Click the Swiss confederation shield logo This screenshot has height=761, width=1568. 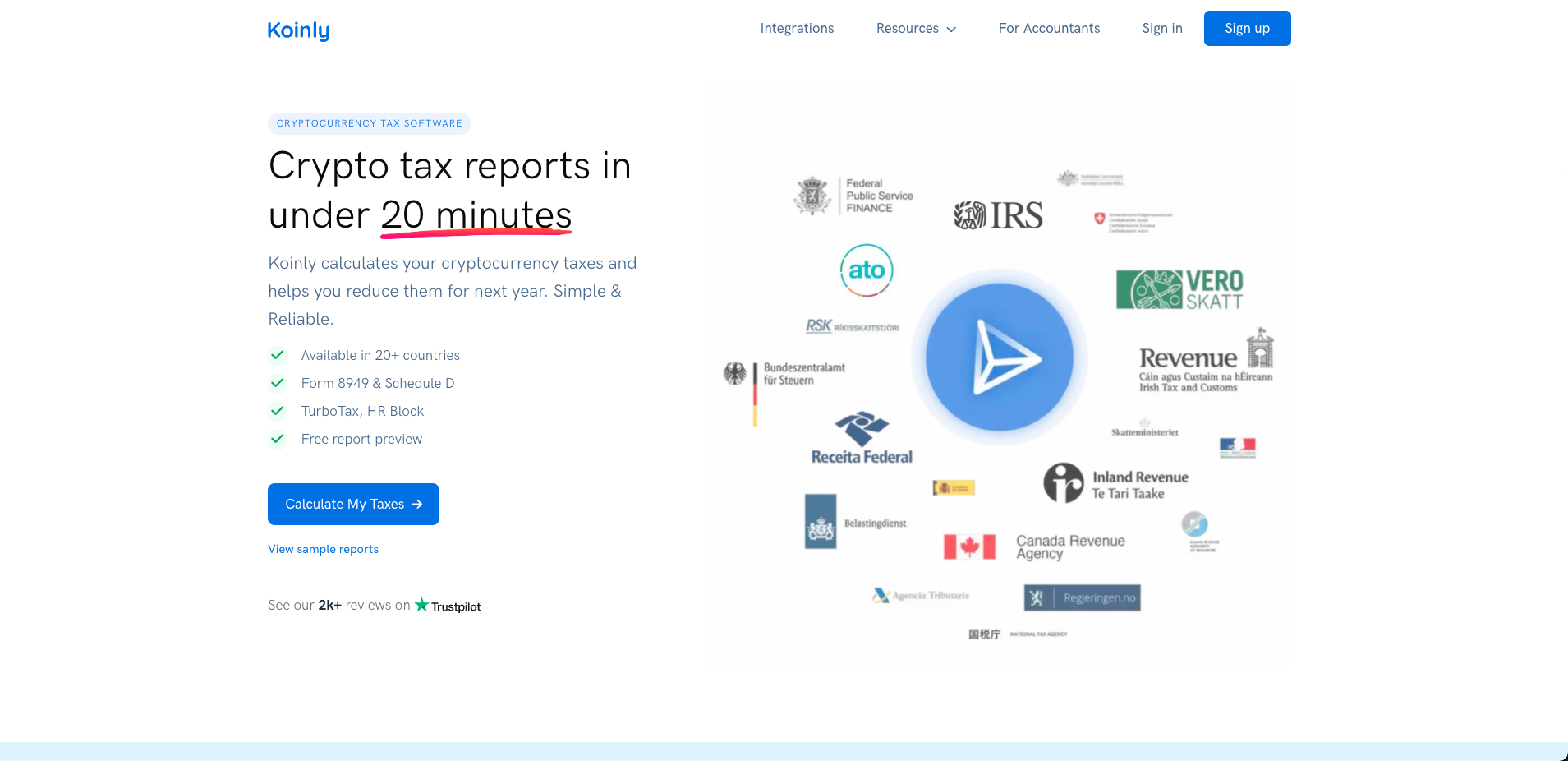pos(1100,218)
